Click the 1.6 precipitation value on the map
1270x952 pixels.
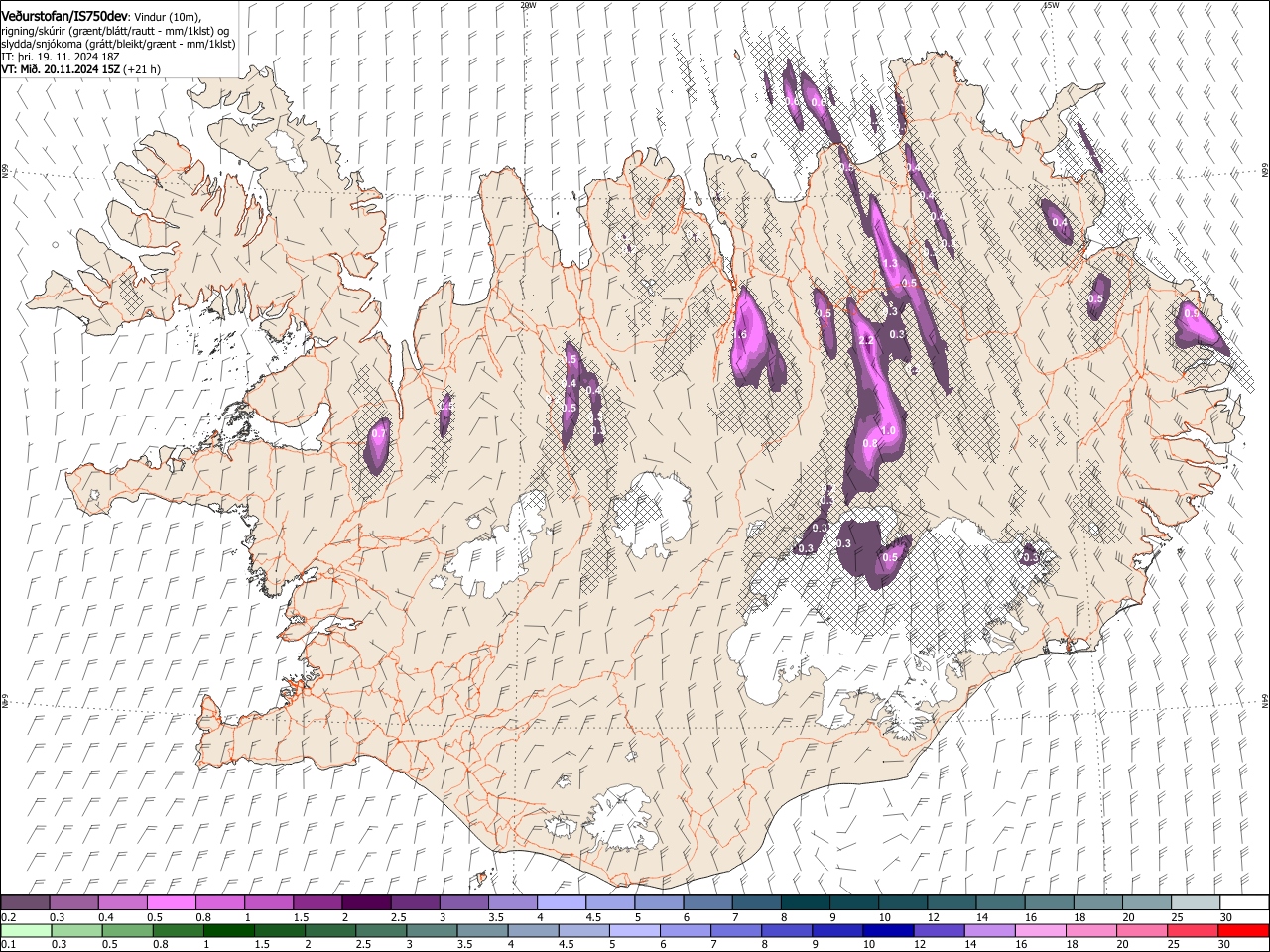coord(740,335)
